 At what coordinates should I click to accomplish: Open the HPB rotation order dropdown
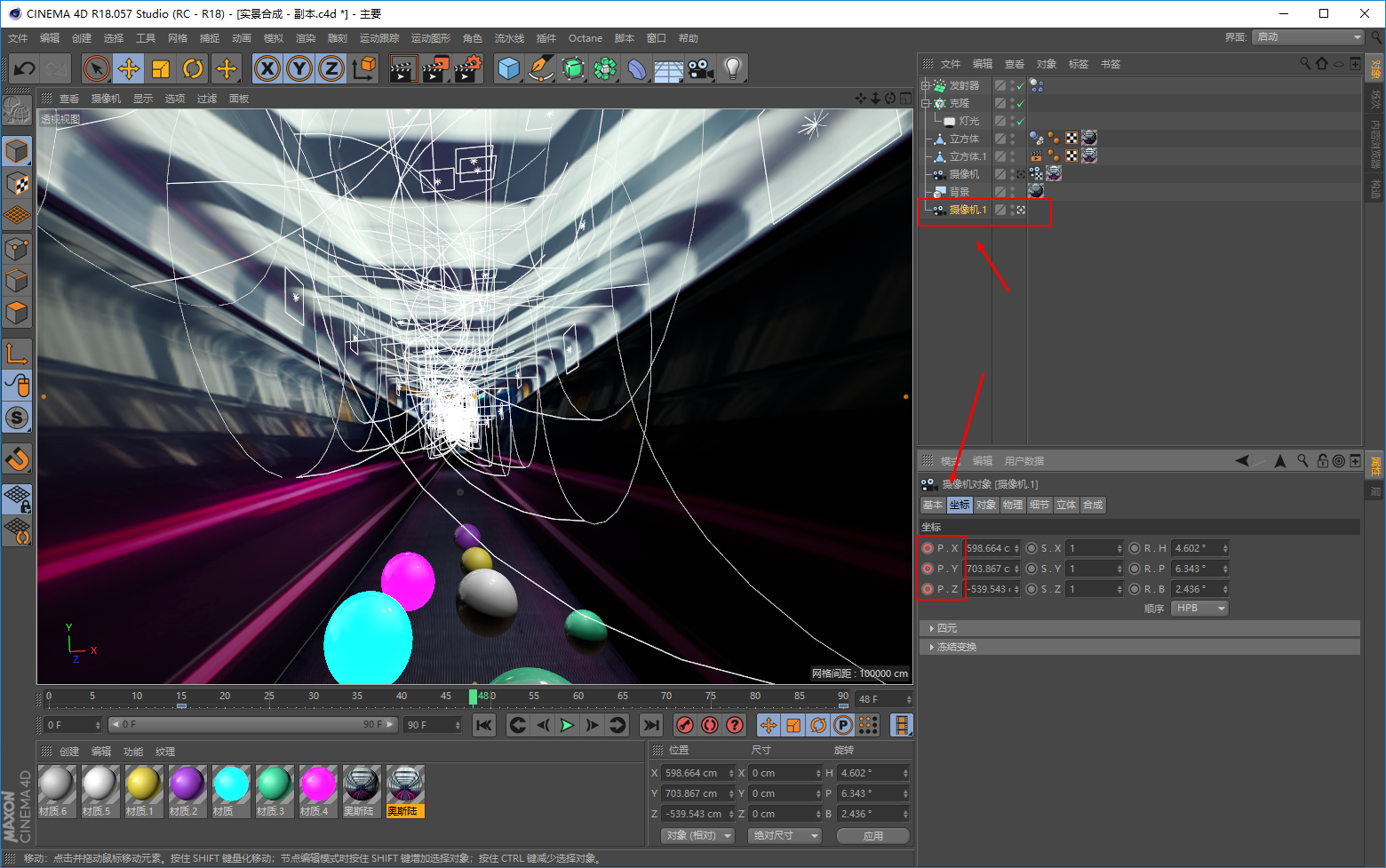(1199, 609)
